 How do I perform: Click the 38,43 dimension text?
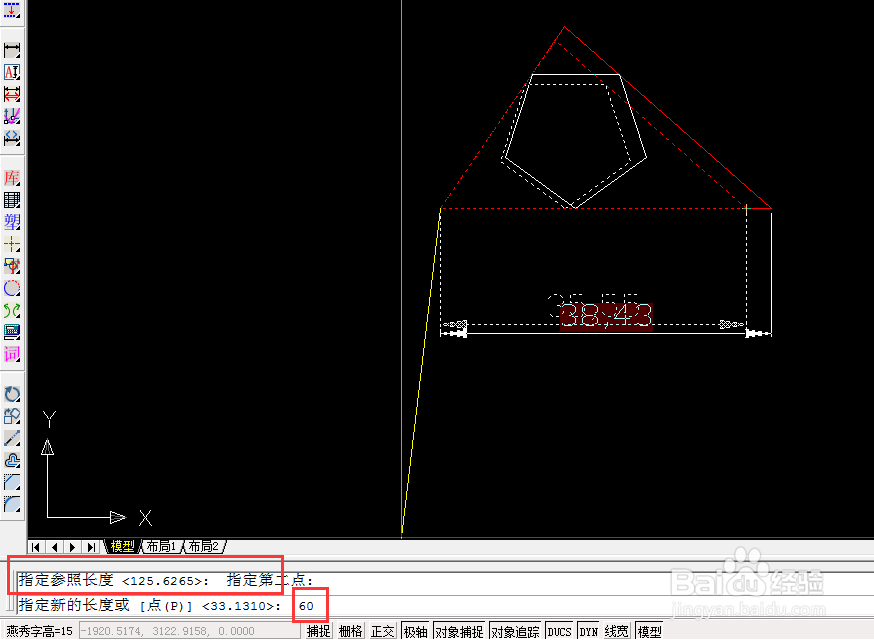tap(606, 316)
